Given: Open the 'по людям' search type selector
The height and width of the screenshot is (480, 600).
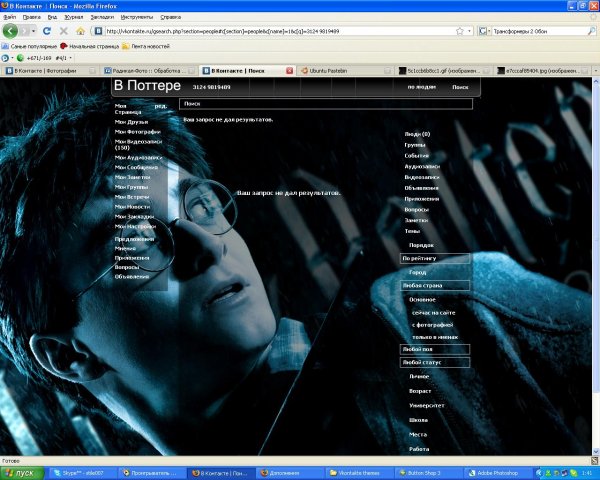Looking at the screenshot, I should tap(421, 87).
